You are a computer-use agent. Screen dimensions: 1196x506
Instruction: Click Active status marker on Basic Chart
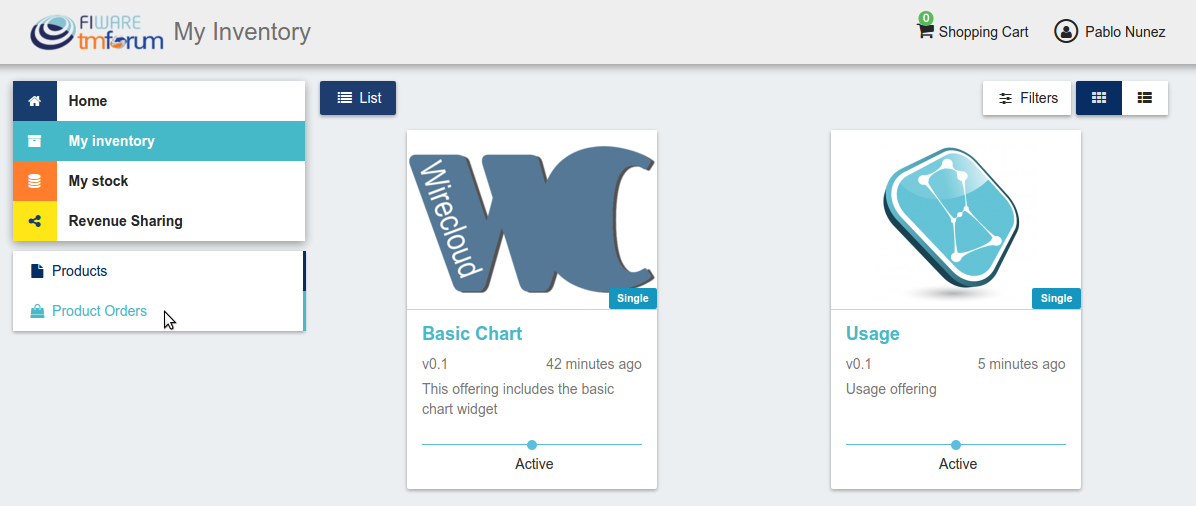(x=532, y=445)
